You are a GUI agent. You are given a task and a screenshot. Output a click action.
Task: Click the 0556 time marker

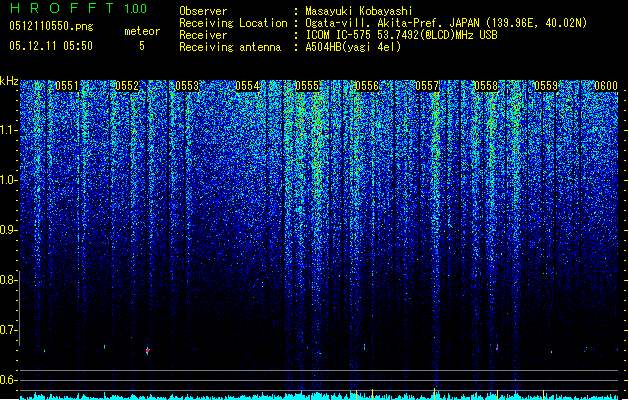[367, 86]
